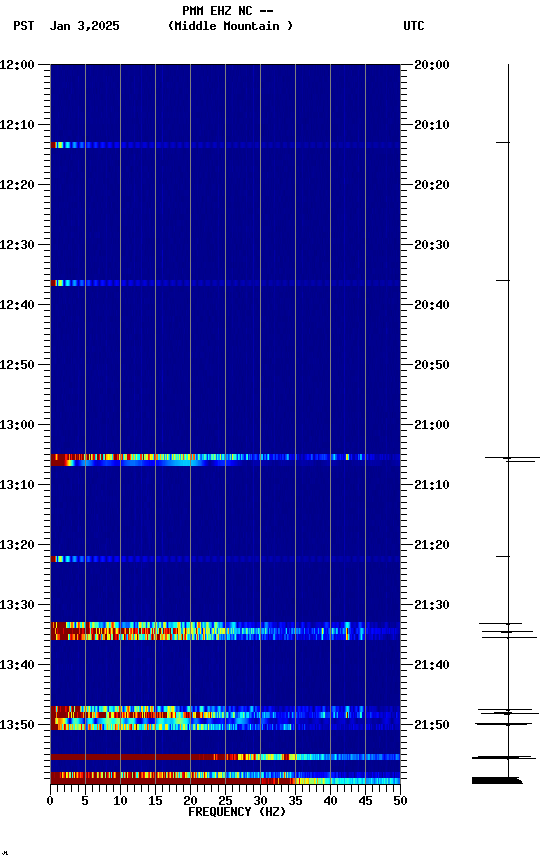This screenshot has width=552, height=864.
Task: Click frequency axis tick label '50'
Action: (400, 801)
